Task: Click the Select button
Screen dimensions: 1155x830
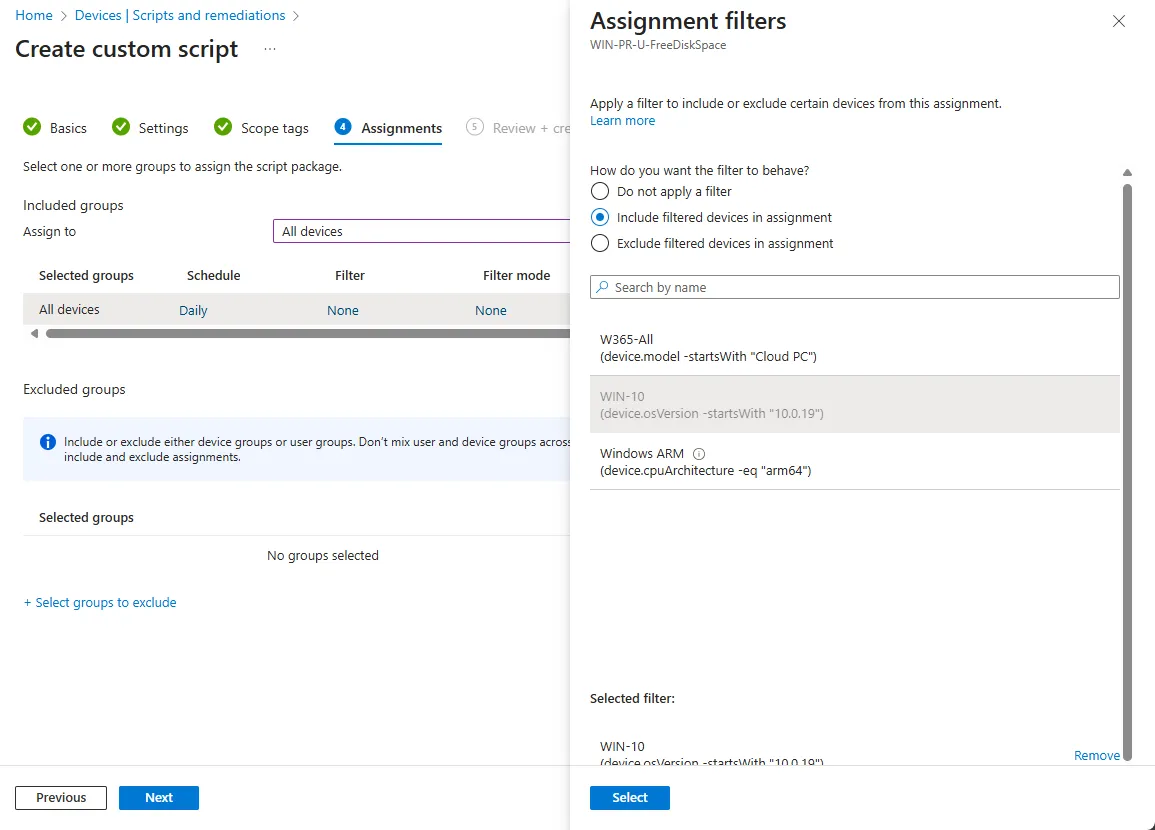Action: (630, 798)
